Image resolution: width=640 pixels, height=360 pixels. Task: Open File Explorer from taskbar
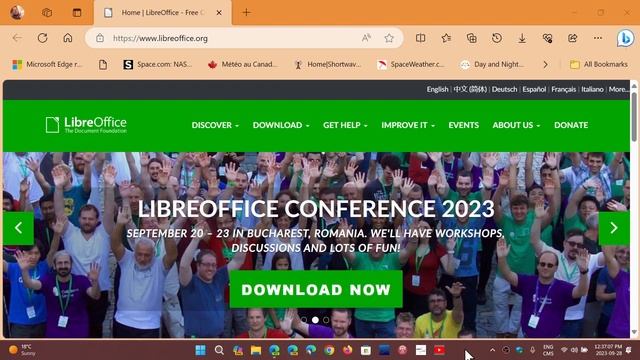click(x=256, y=350)
